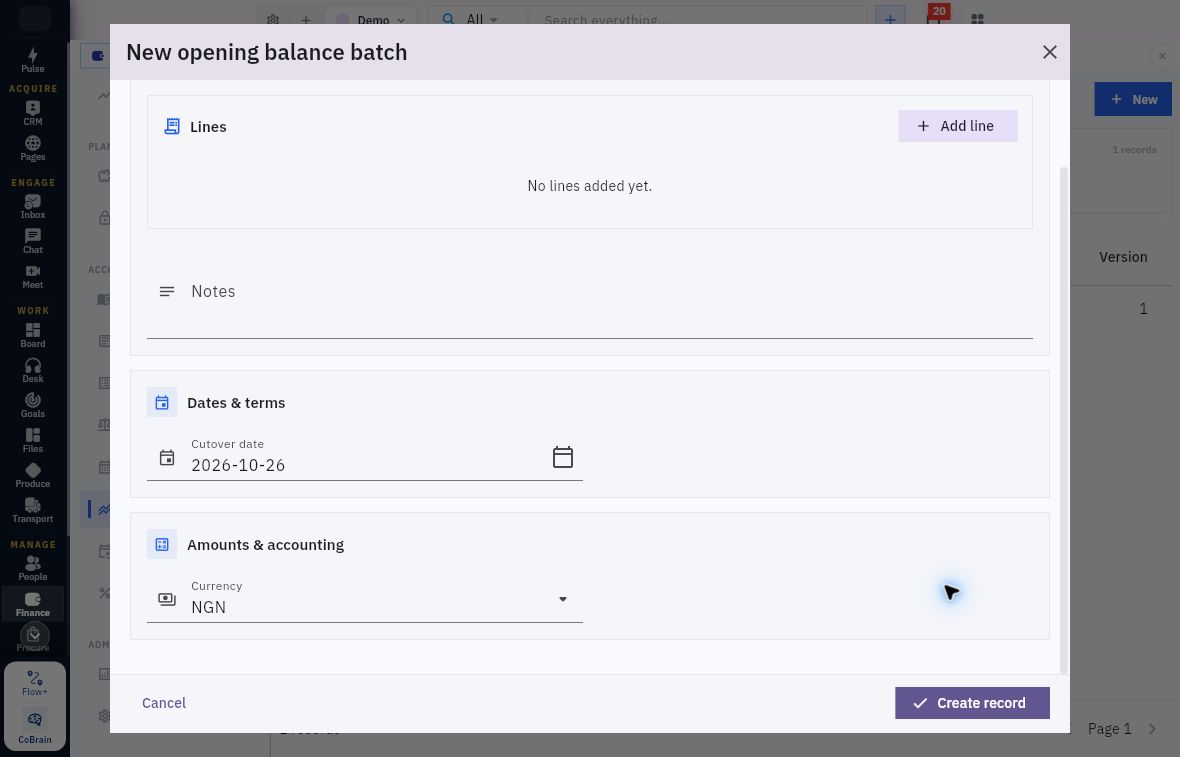Open the apps grid in the top bar
Image resolution: width=1180 pixels, height=757 pixels.
click(977, 19)
